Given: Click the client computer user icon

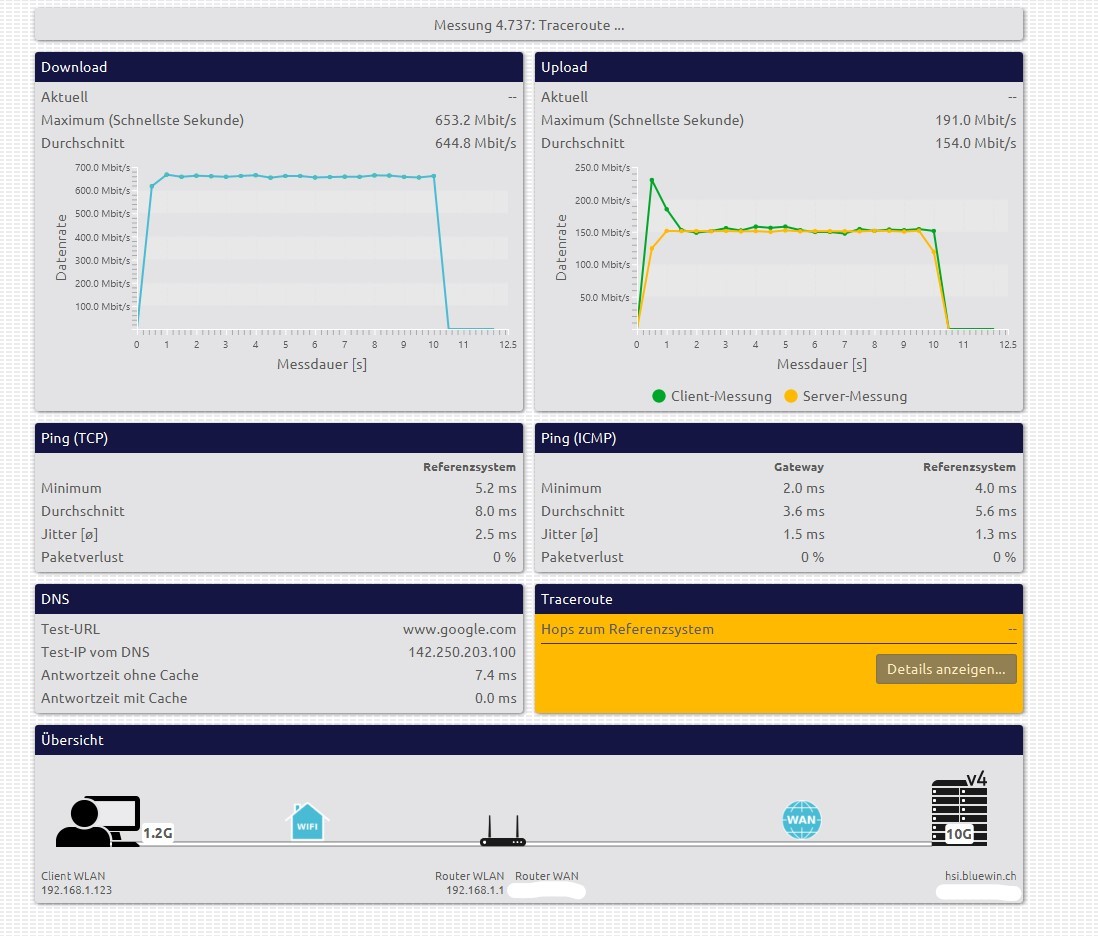Looking at the screenshot, I should (x=97, y=822).
